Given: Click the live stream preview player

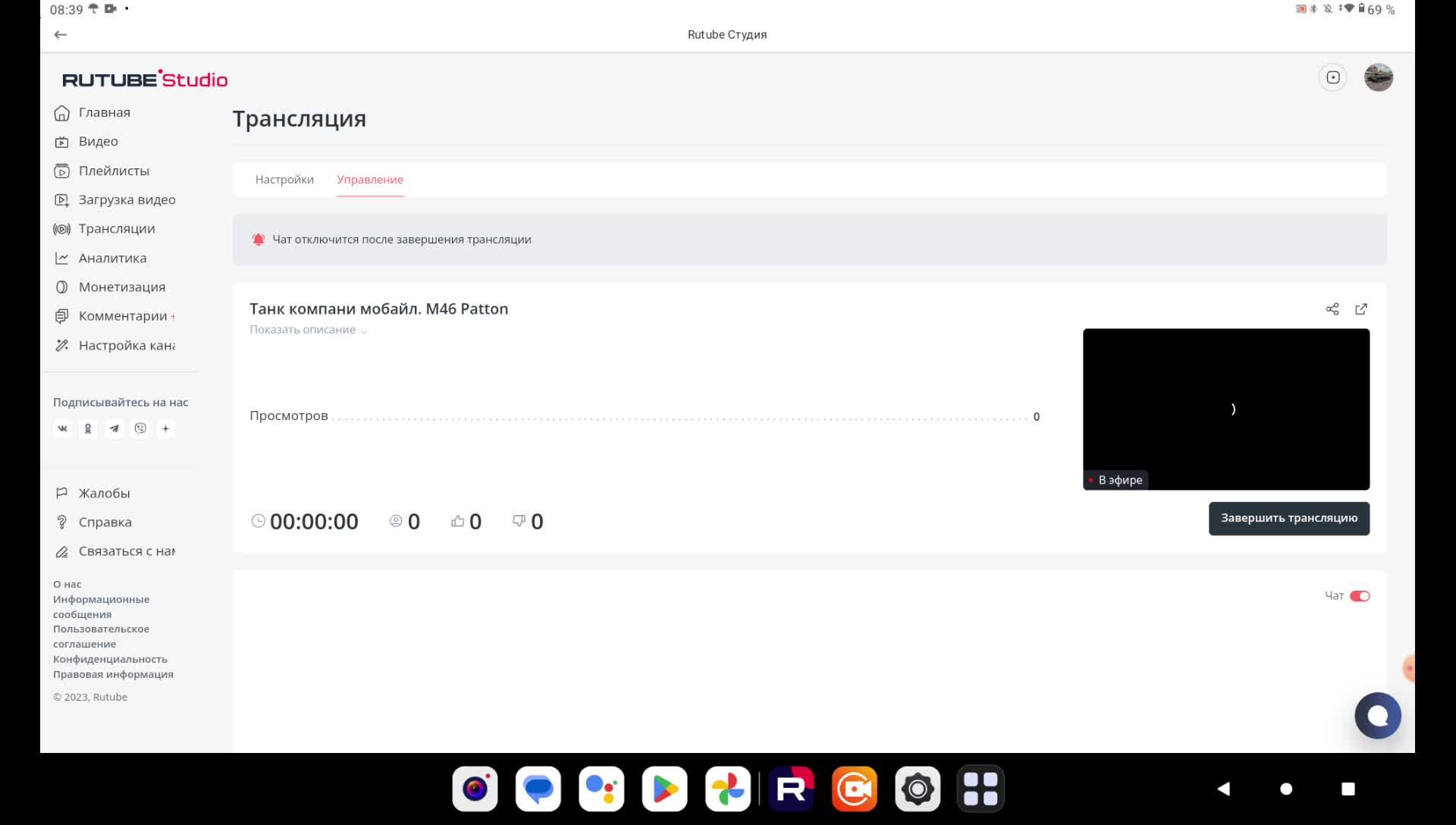Looking at the screenshot, I should point(1225,409).
